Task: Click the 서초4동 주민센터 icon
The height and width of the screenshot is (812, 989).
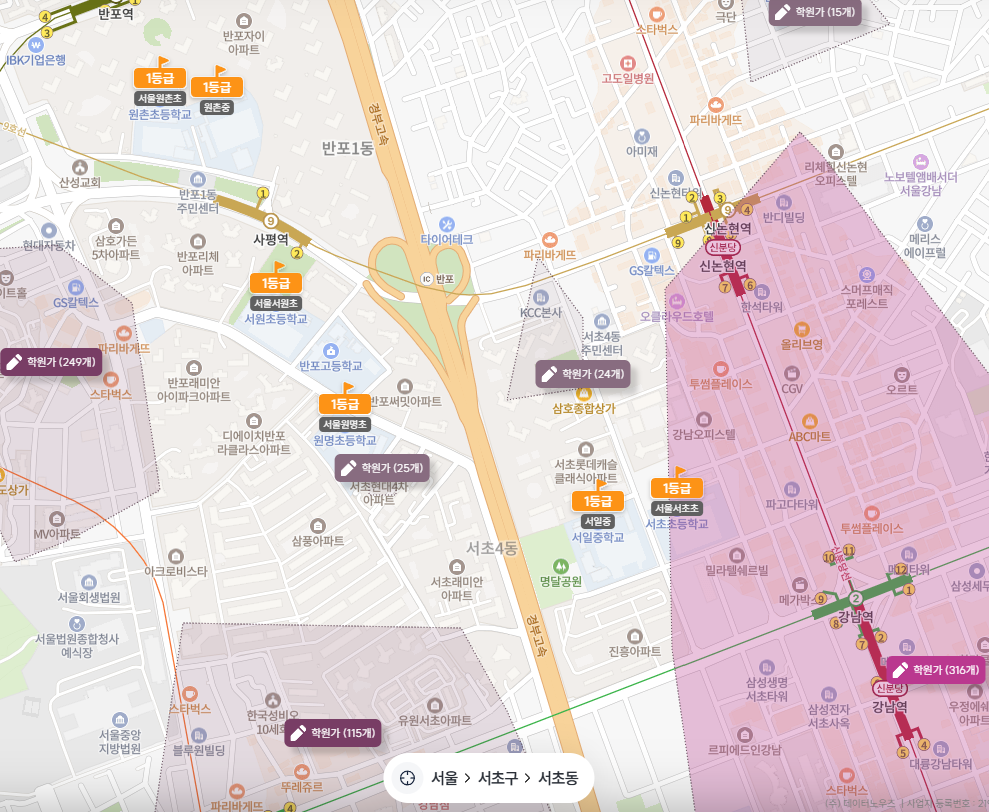Action: point(602,322)
